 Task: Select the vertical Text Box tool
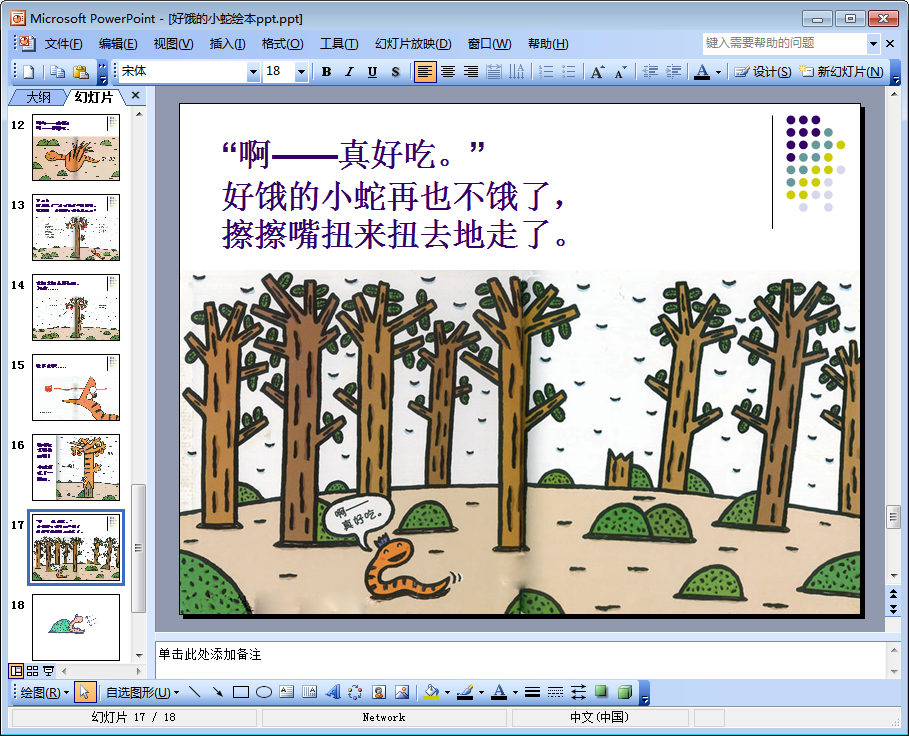pos(310,693)
